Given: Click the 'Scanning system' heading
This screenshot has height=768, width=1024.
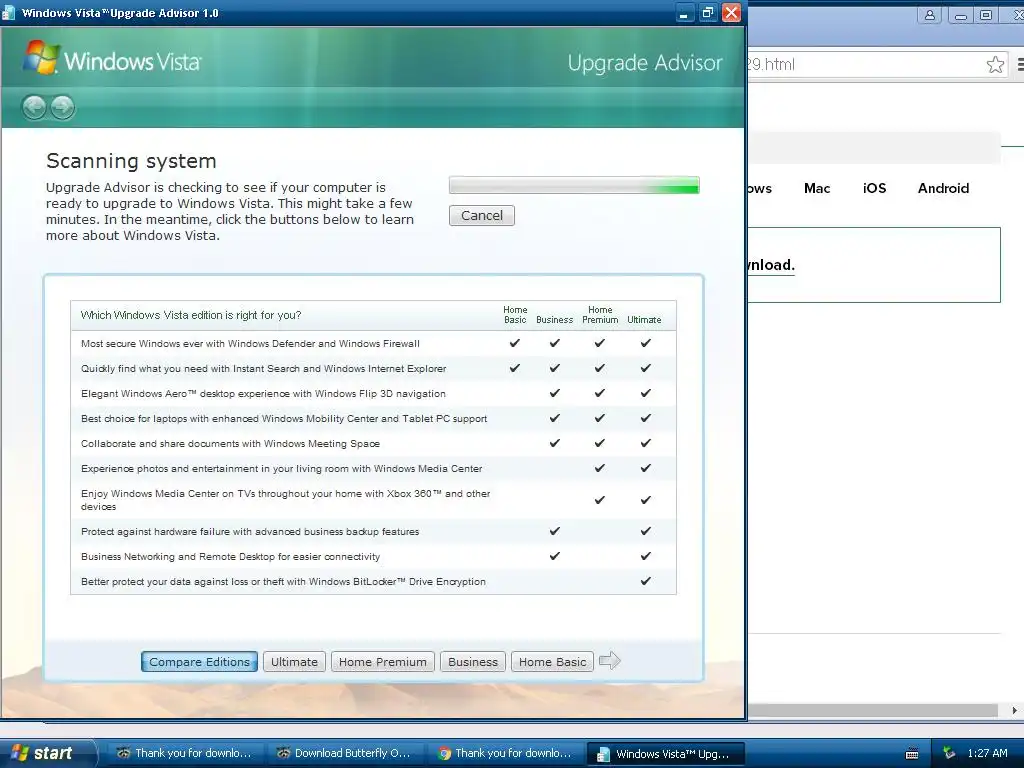Looking at the screenshot, I should (131, 161).
